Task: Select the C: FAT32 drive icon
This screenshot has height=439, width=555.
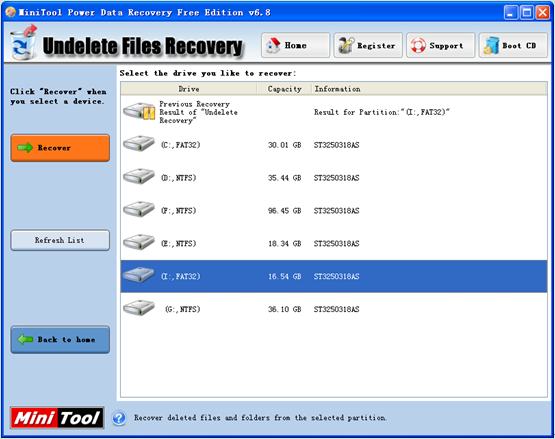Action: pyautogui.click(x=139, y=143)
